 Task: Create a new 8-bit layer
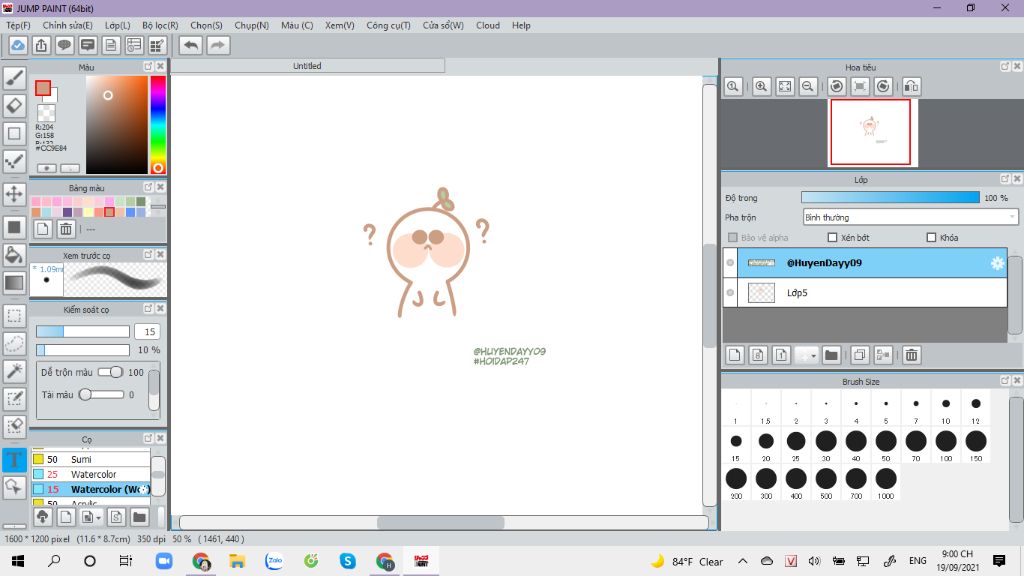coord(758,355)
